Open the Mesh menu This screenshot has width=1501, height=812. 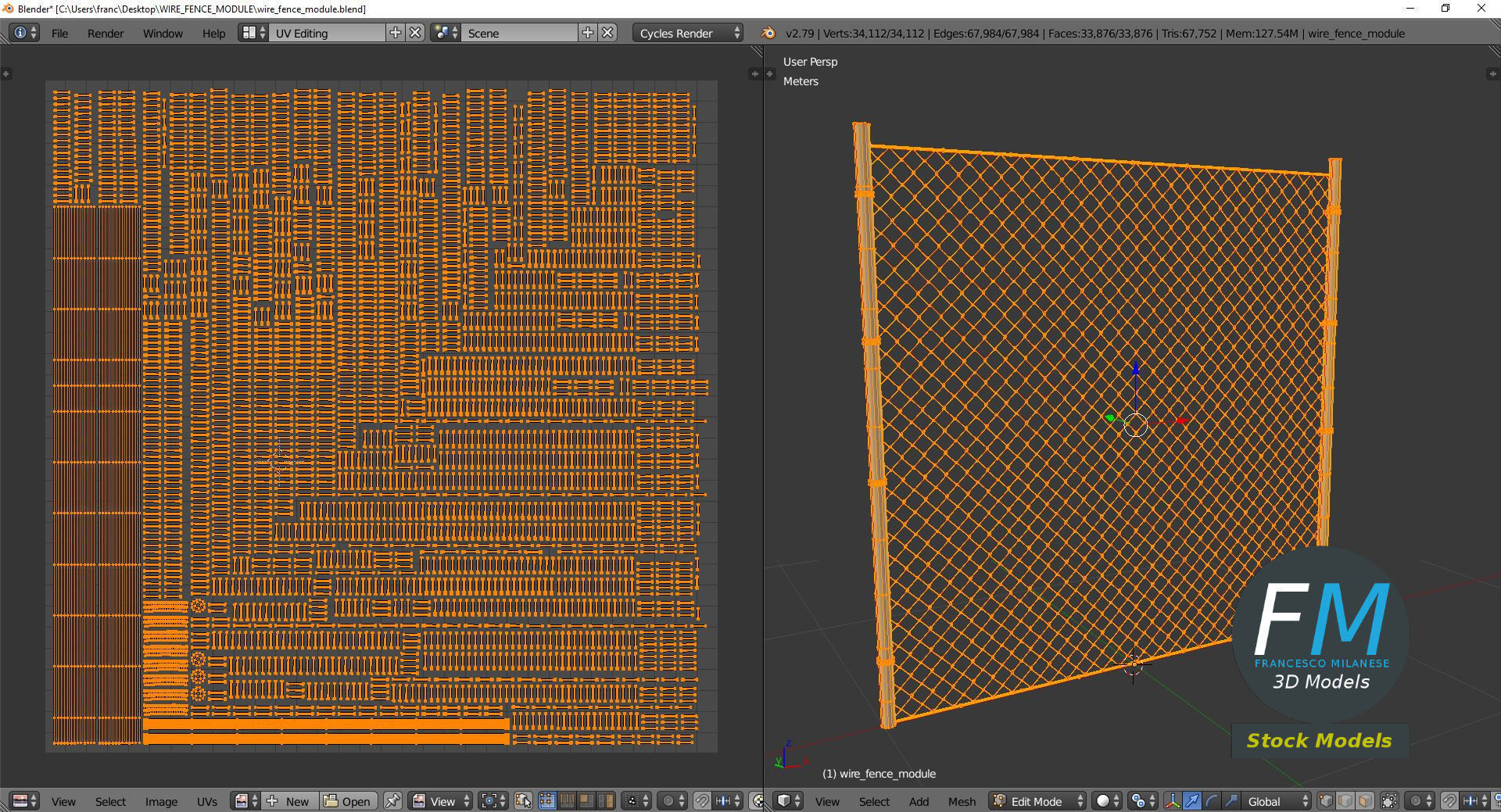click(962, 802)
